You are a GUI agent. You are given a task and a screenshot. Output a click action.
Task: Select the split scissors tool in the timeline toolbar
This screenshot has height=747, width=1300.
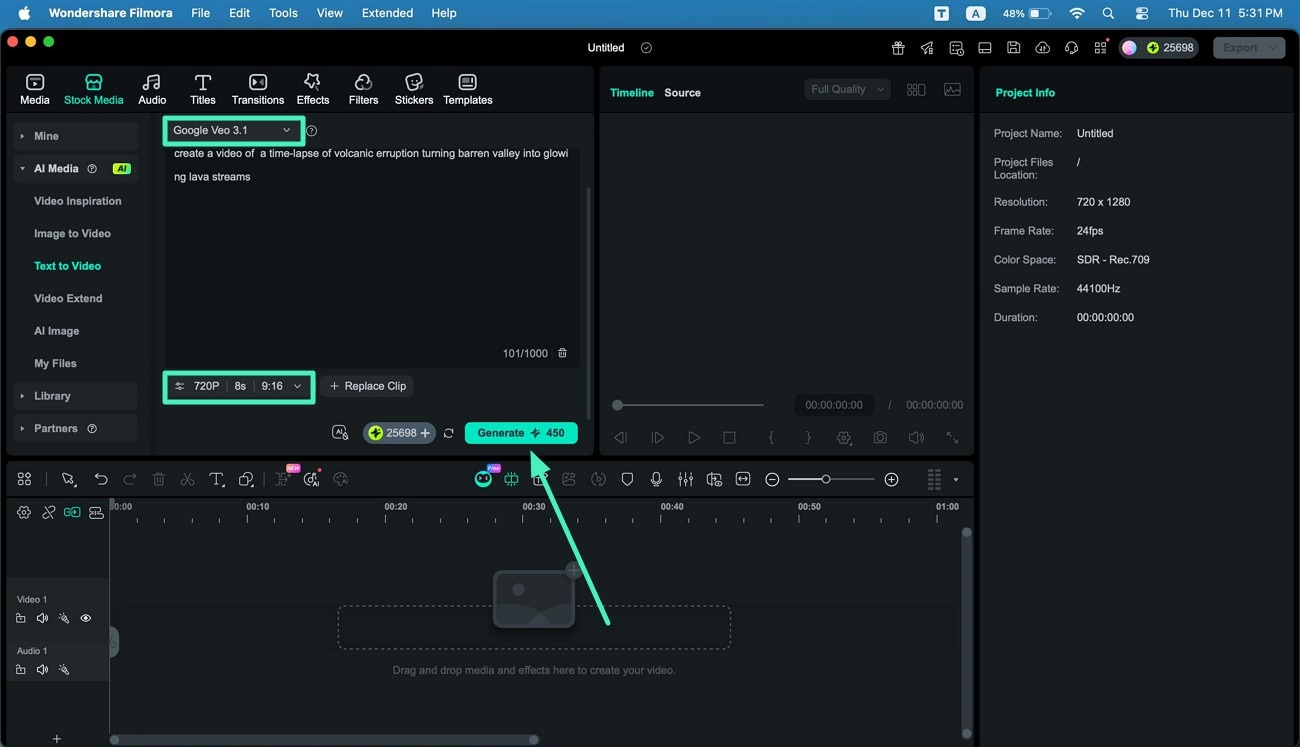coord(186,479)
